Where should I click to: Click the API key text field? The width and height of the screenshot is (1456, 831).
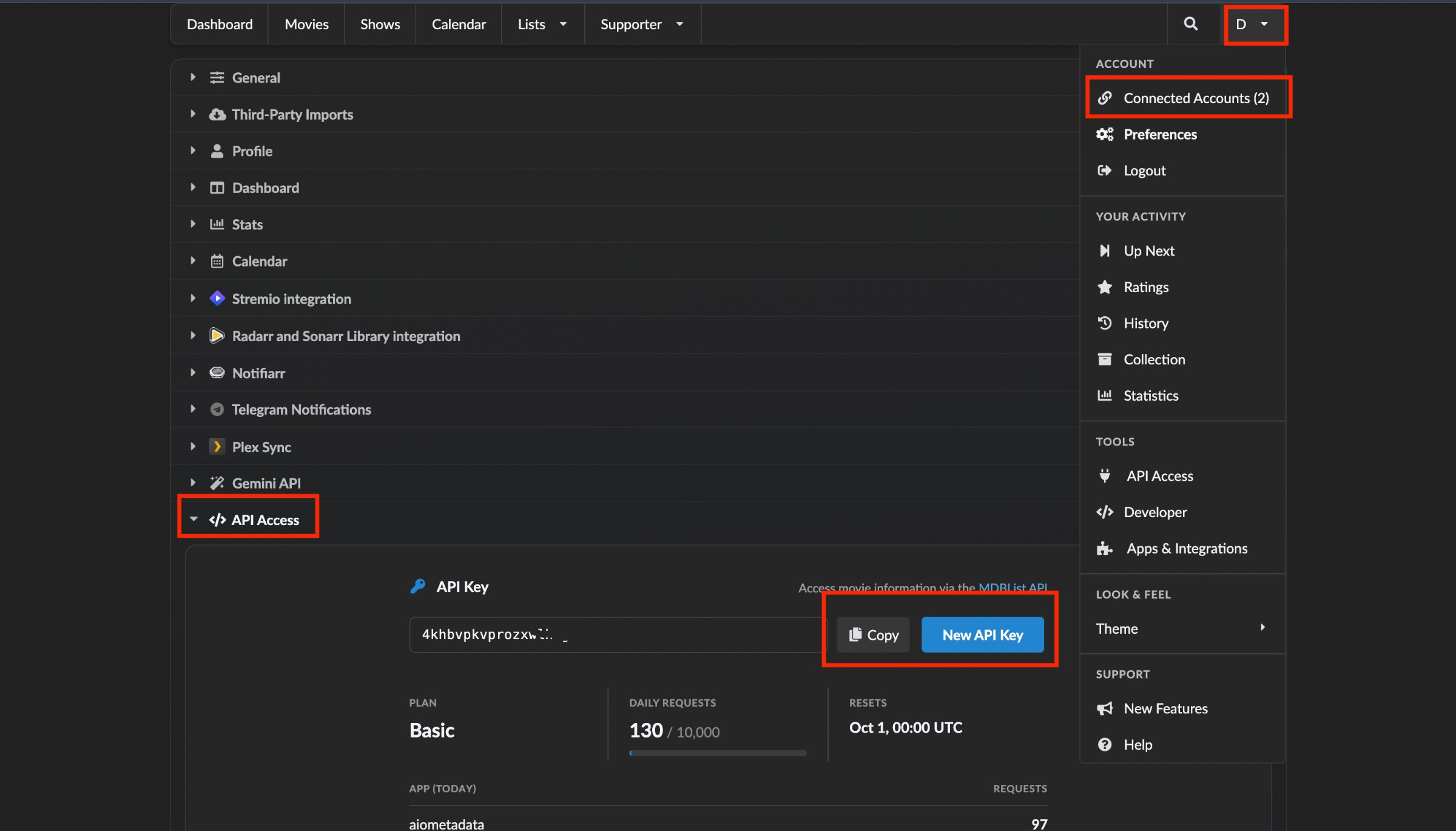(x=619, y=635)
